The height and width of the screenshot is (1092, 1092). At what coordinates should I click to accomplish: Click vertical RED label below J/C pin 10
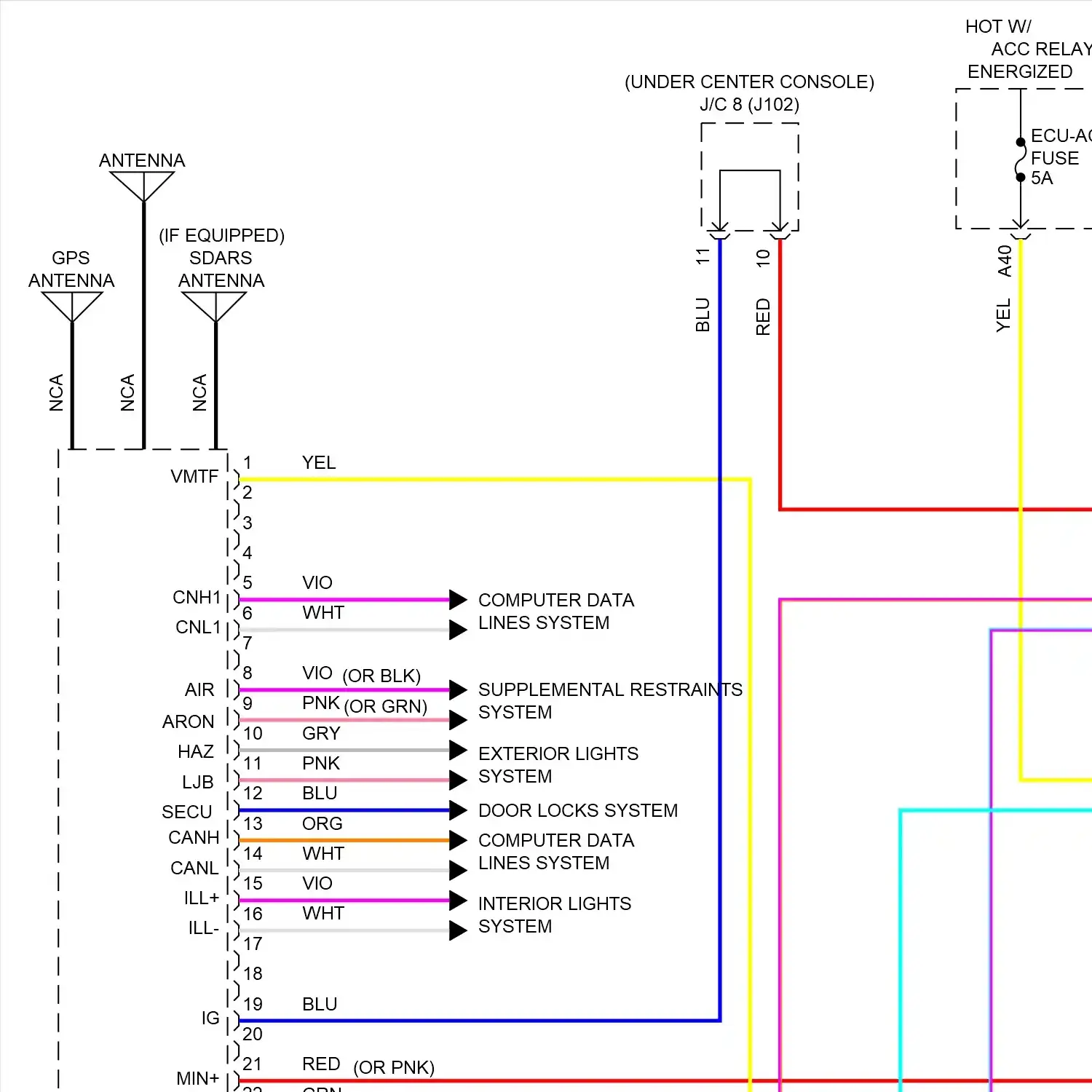click(763, 317)
